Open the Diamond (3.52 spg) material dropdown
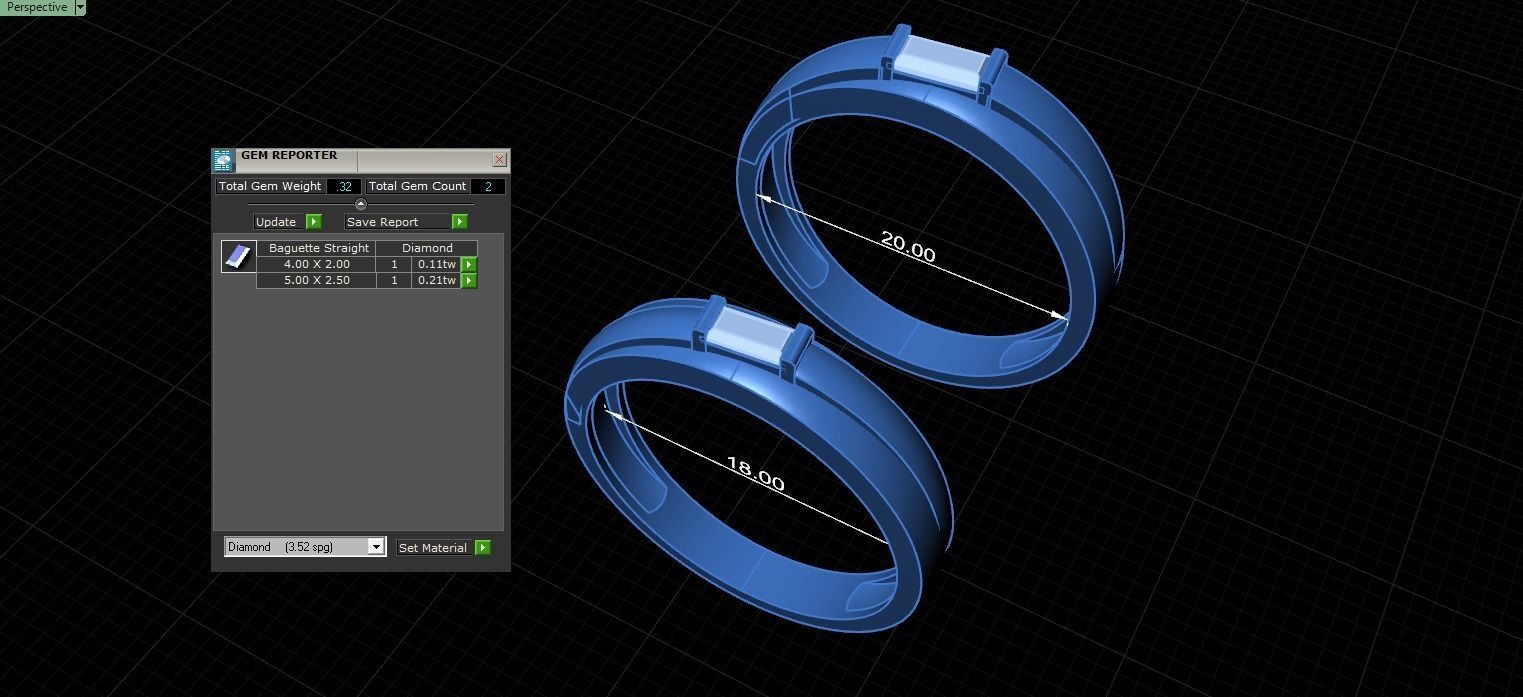The width and height of the screenshot is (1523, 697). point(305,547)
